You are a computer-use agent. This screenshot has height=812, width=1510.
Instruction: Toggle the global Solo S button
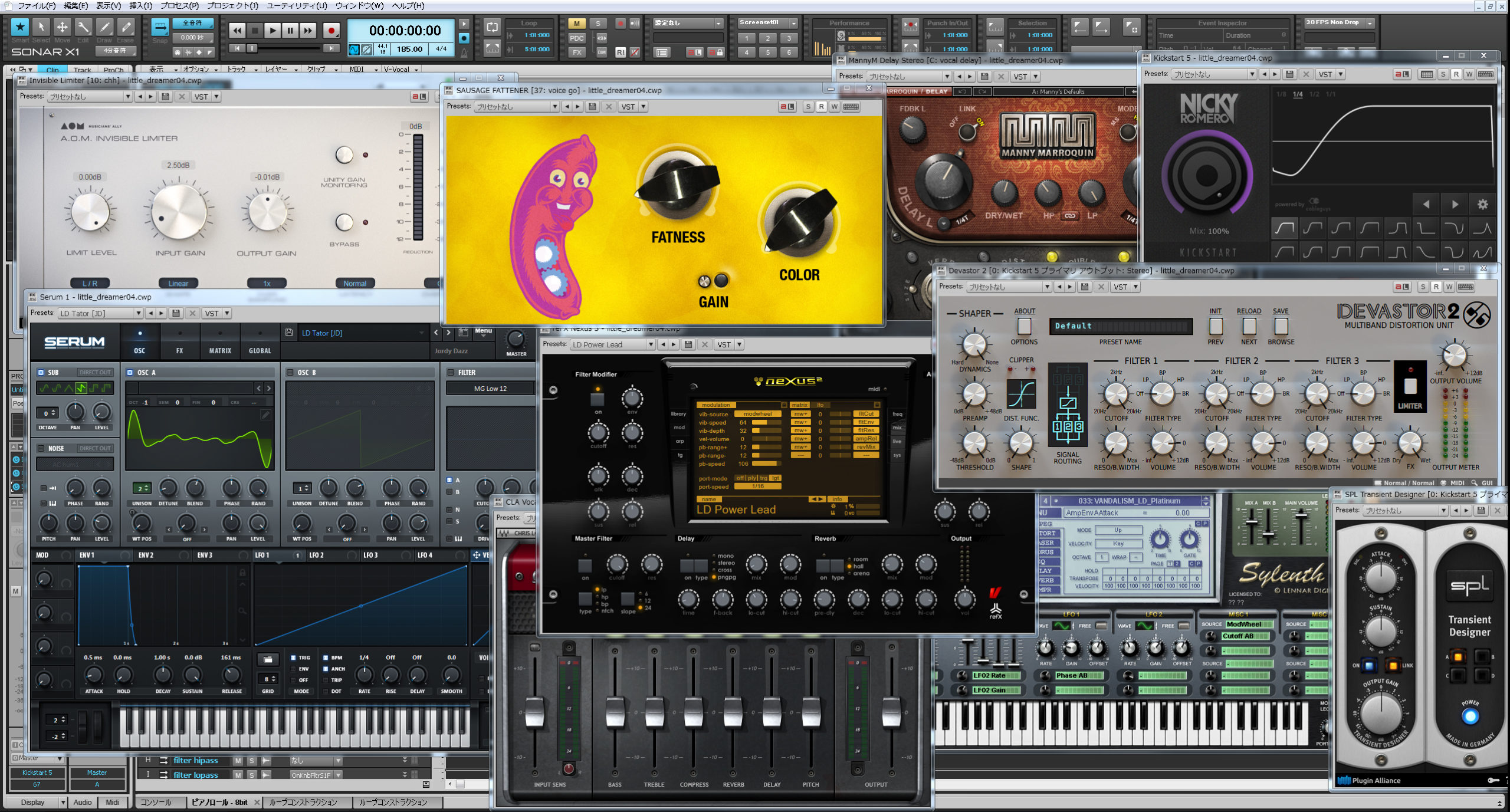pyautogui.click(x=598, y=24)
